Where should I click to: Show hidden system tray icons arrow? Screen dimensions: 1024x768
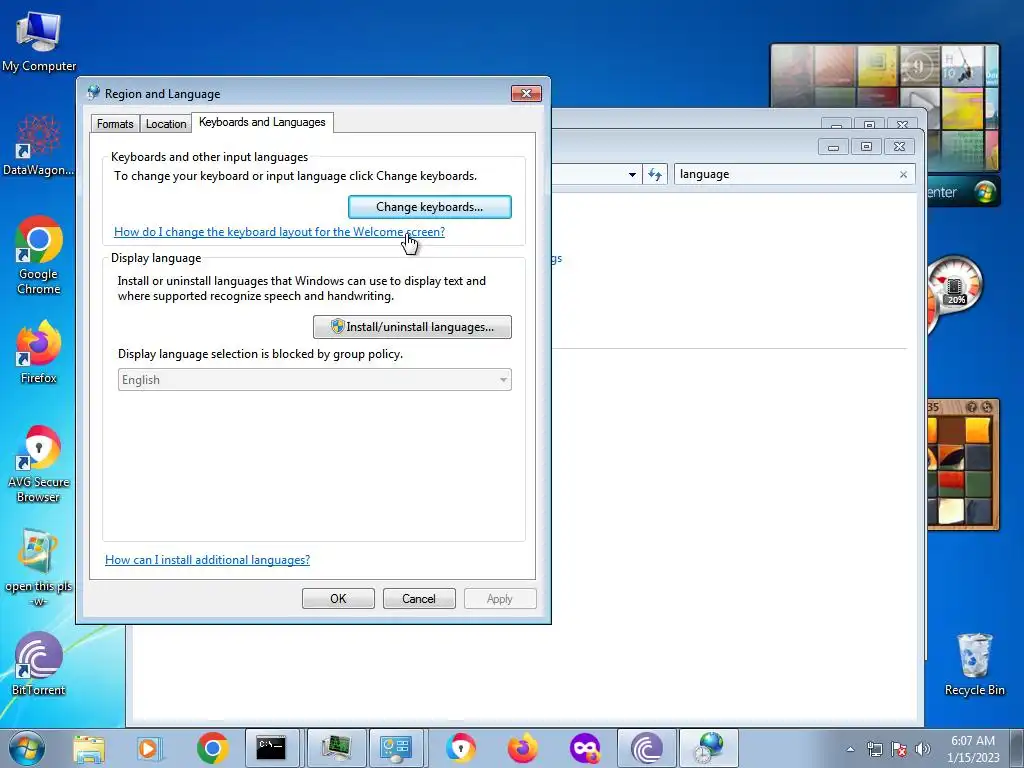pos(850,749)
